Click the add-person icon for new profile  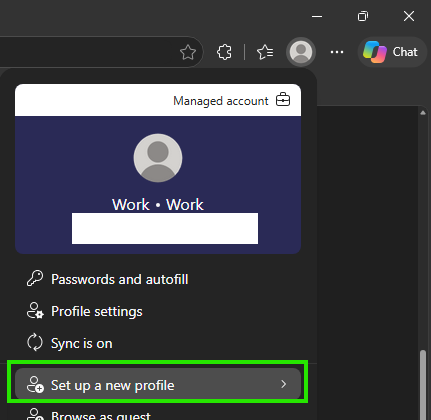click(x=35, y=384)
